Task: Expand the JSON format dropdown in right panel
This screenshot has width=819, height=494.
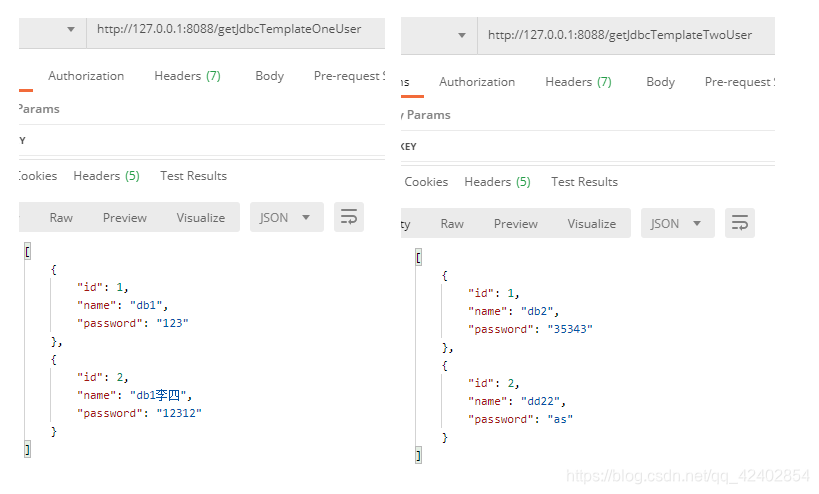Action: 677,223
